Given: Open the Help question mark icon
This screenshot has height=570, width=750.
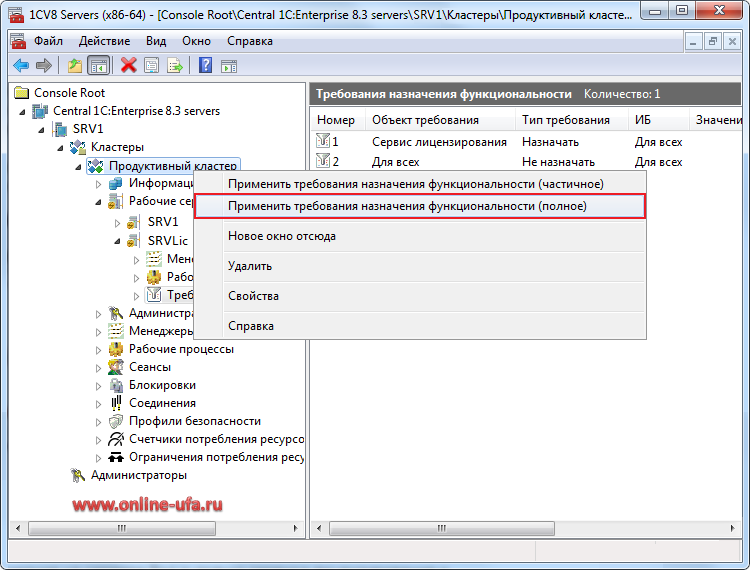Looking at the screenshot, I should (x=205, y=65).
